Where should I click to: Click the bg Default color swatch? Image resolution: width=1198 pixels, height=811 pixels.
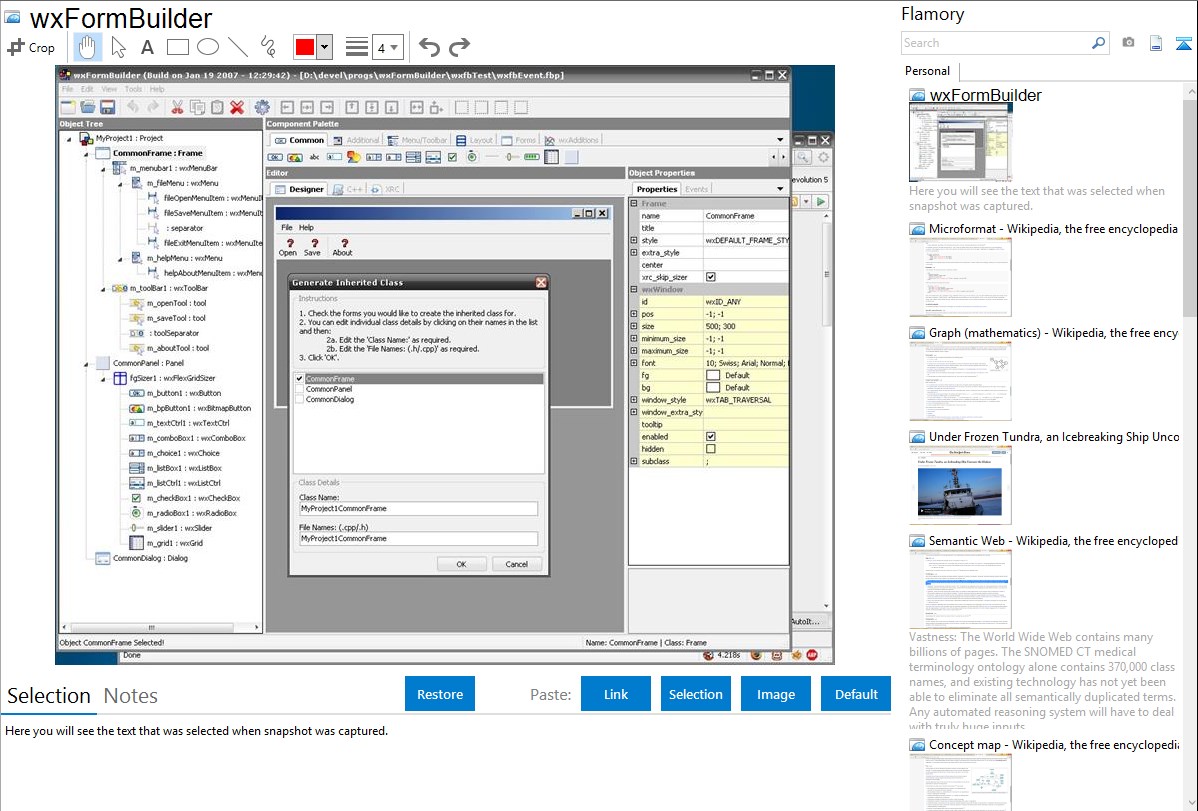(x=713, y=388)
